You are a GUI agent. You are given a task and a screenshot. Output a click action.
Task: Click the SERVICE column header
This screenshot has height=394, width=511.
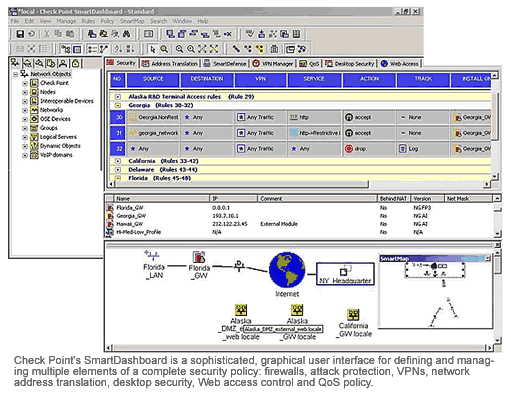314,79
